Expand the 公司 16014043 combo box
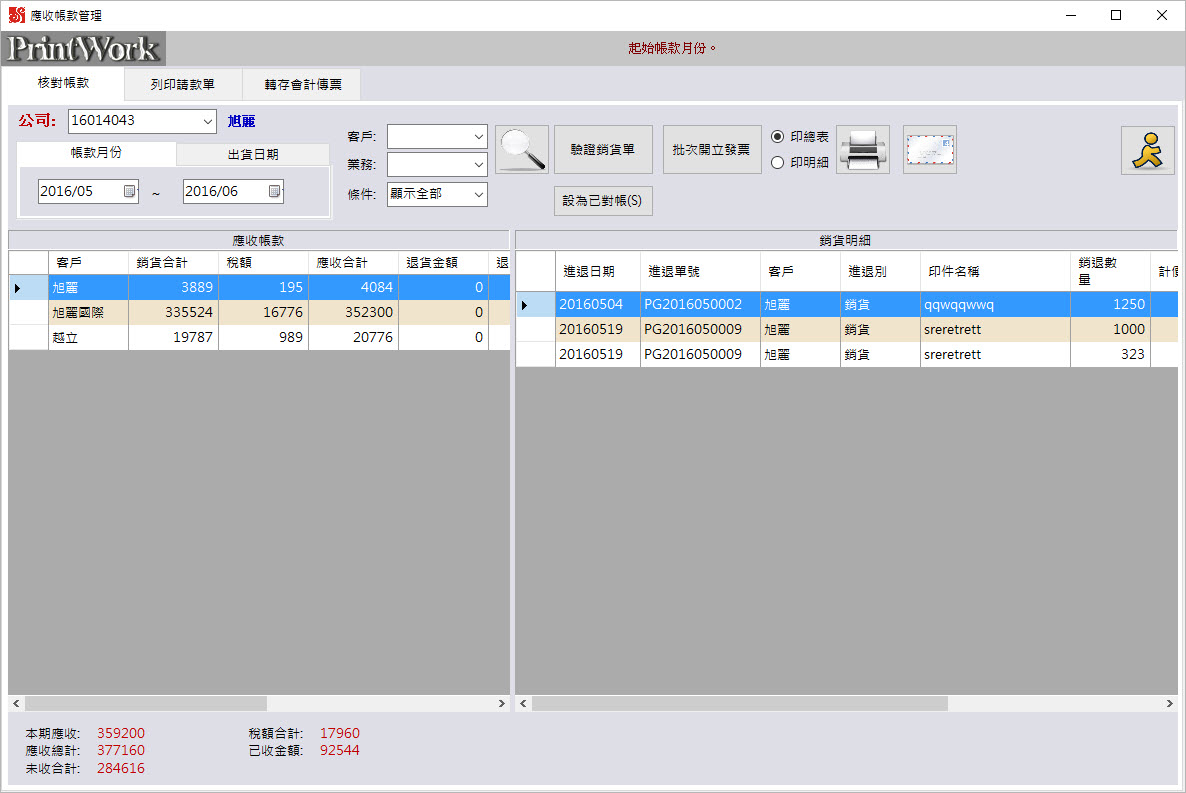Screen dimensions: 1186x793 point(207,121)
